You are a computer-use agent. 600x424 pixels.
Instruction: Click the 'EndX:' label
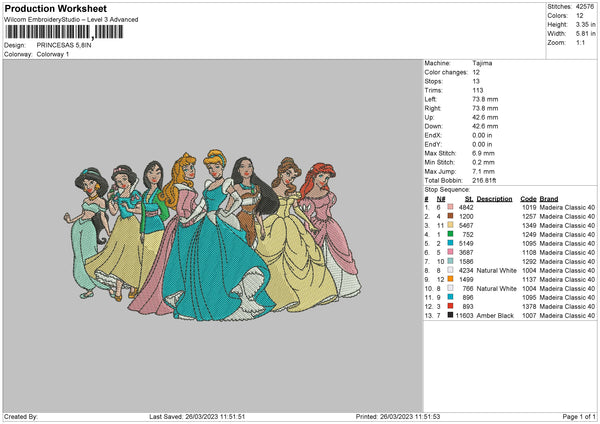433,135
